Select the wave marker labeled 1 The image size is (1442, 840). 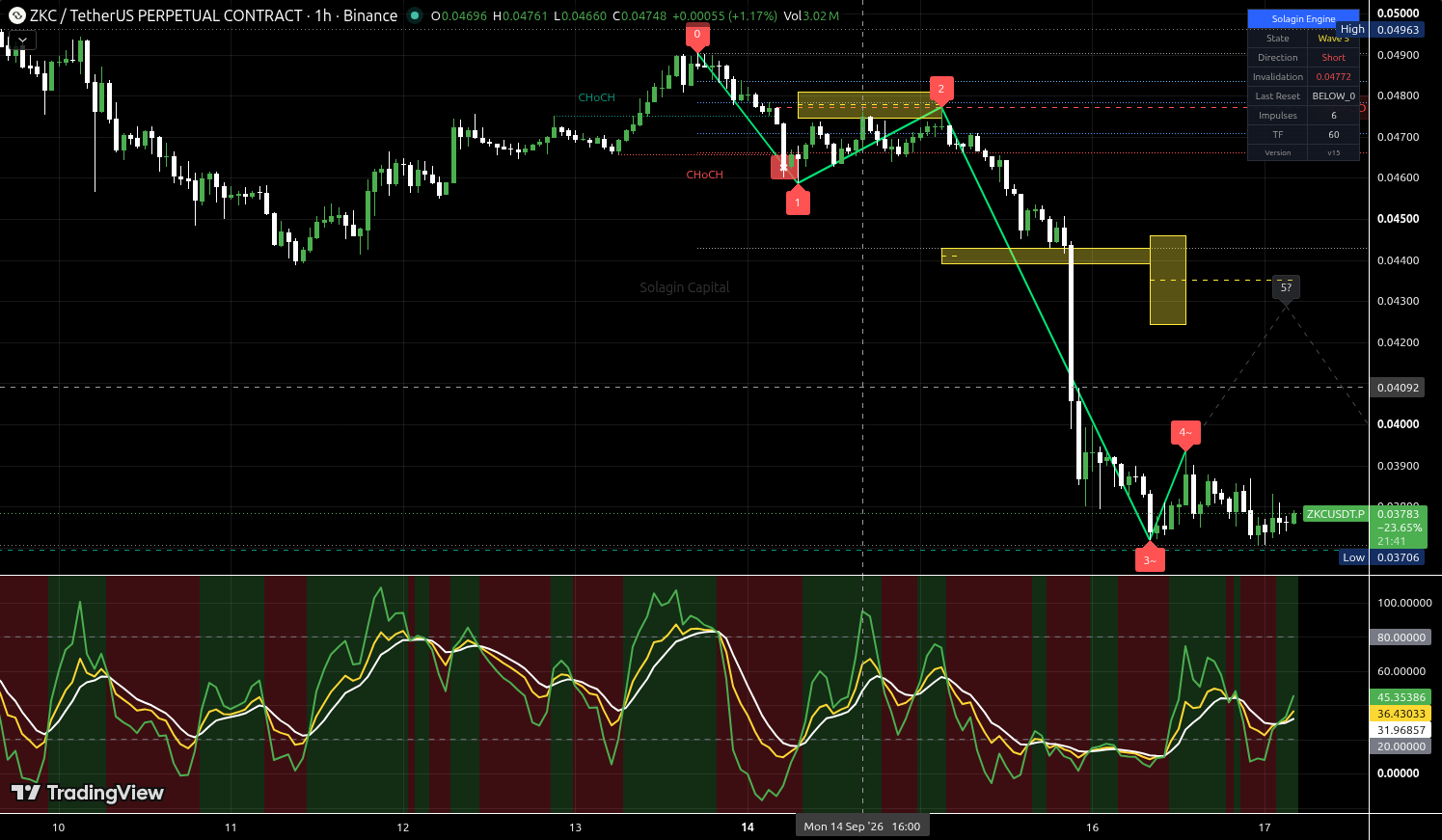(x=798, y=201)
